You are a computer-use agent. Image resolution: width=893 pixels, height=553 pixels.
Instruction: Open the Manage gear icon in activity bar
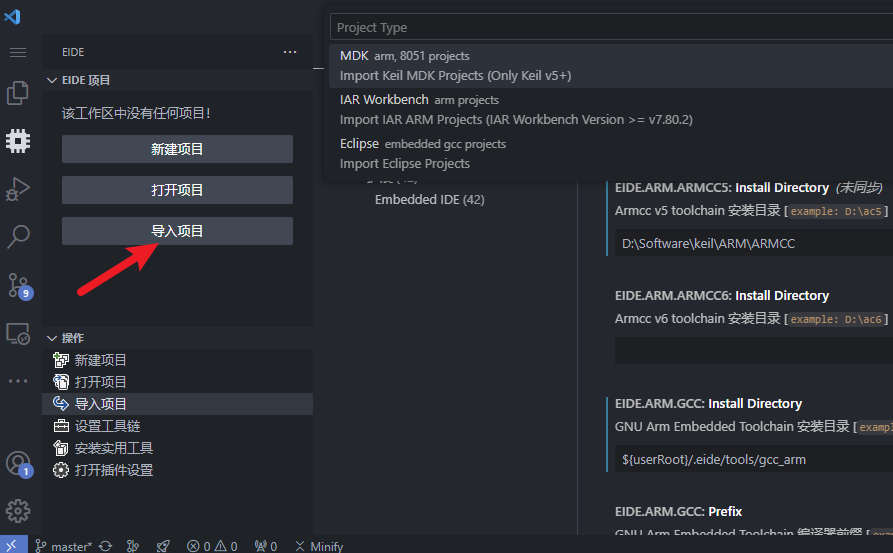(17, 511)
